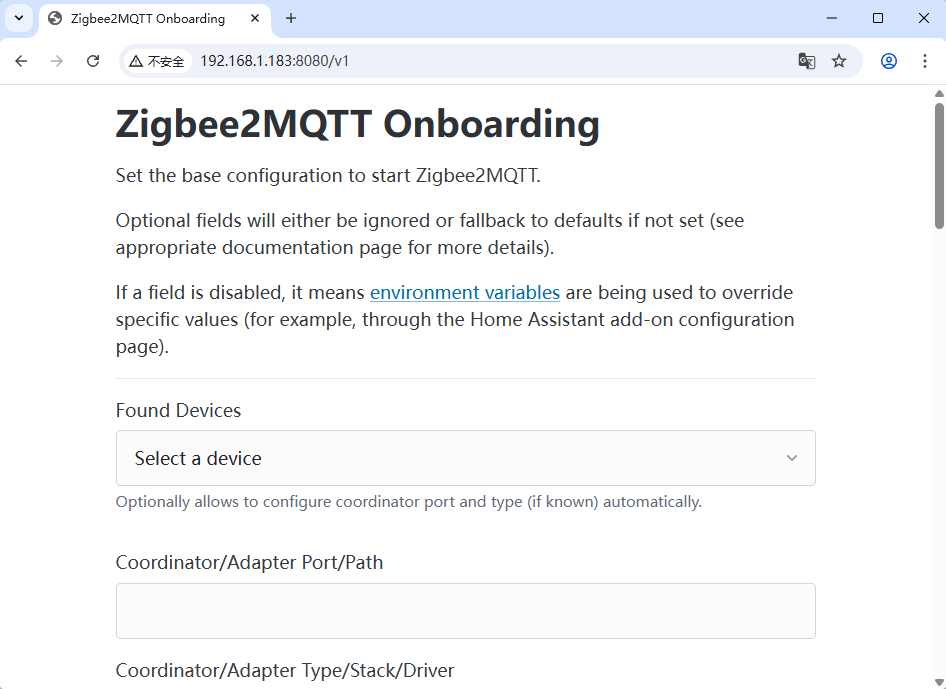Bookmark this page via the star icon
This screenshot has height=689, width=946.
[x=839, y=61]
